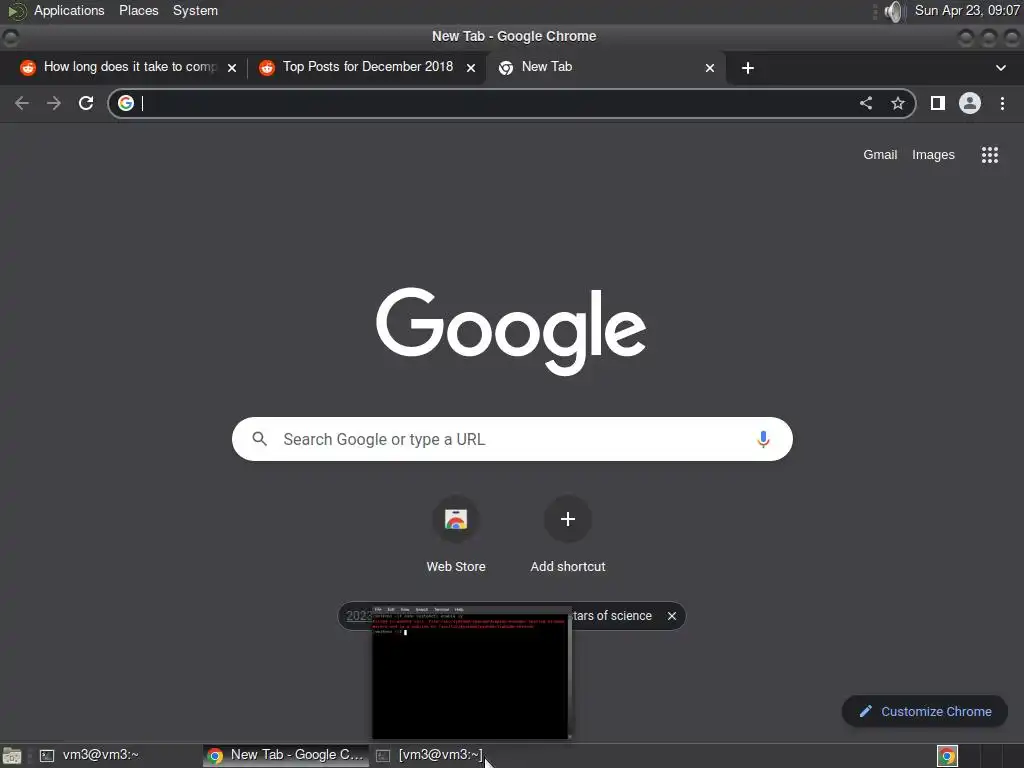Click the Customize Chrome button
The width and height of the screenshot is (1024, 768).
click(x=925, y=711)
